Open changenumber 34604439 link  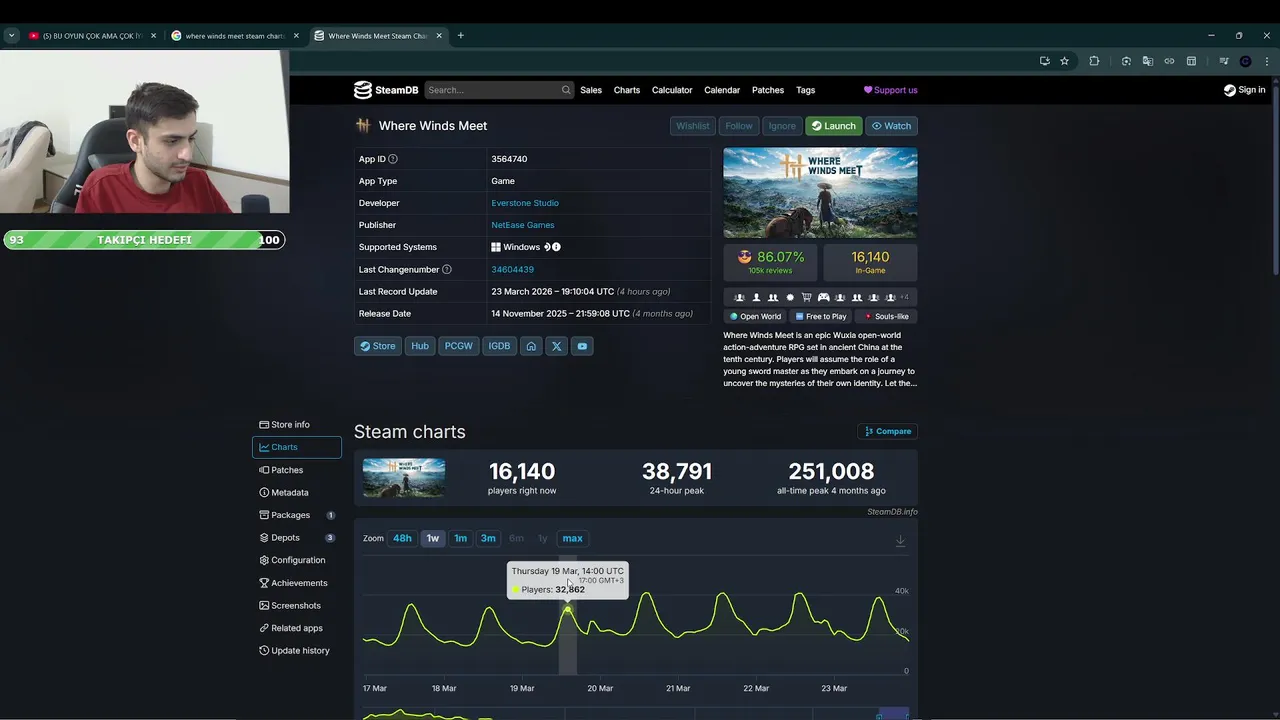(x=512, y=269)
